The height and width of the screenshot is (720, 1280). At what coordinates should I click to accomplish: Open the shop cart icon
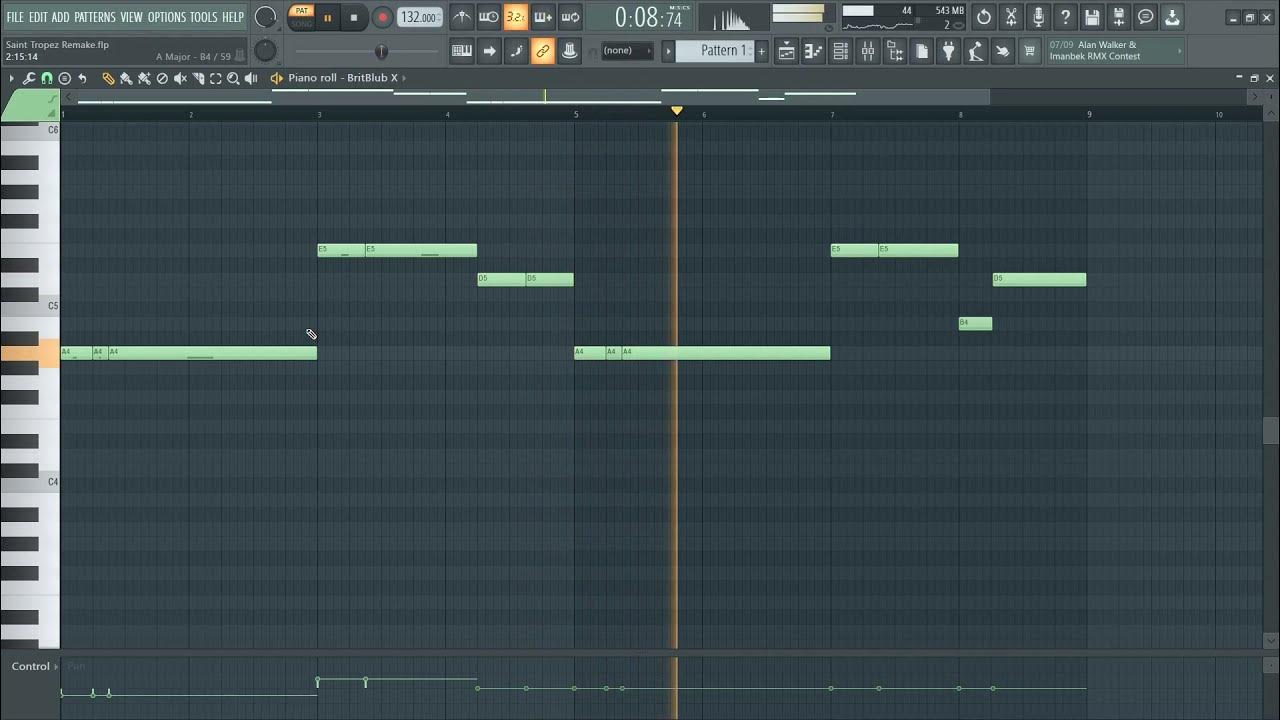tap(1030, 51)
